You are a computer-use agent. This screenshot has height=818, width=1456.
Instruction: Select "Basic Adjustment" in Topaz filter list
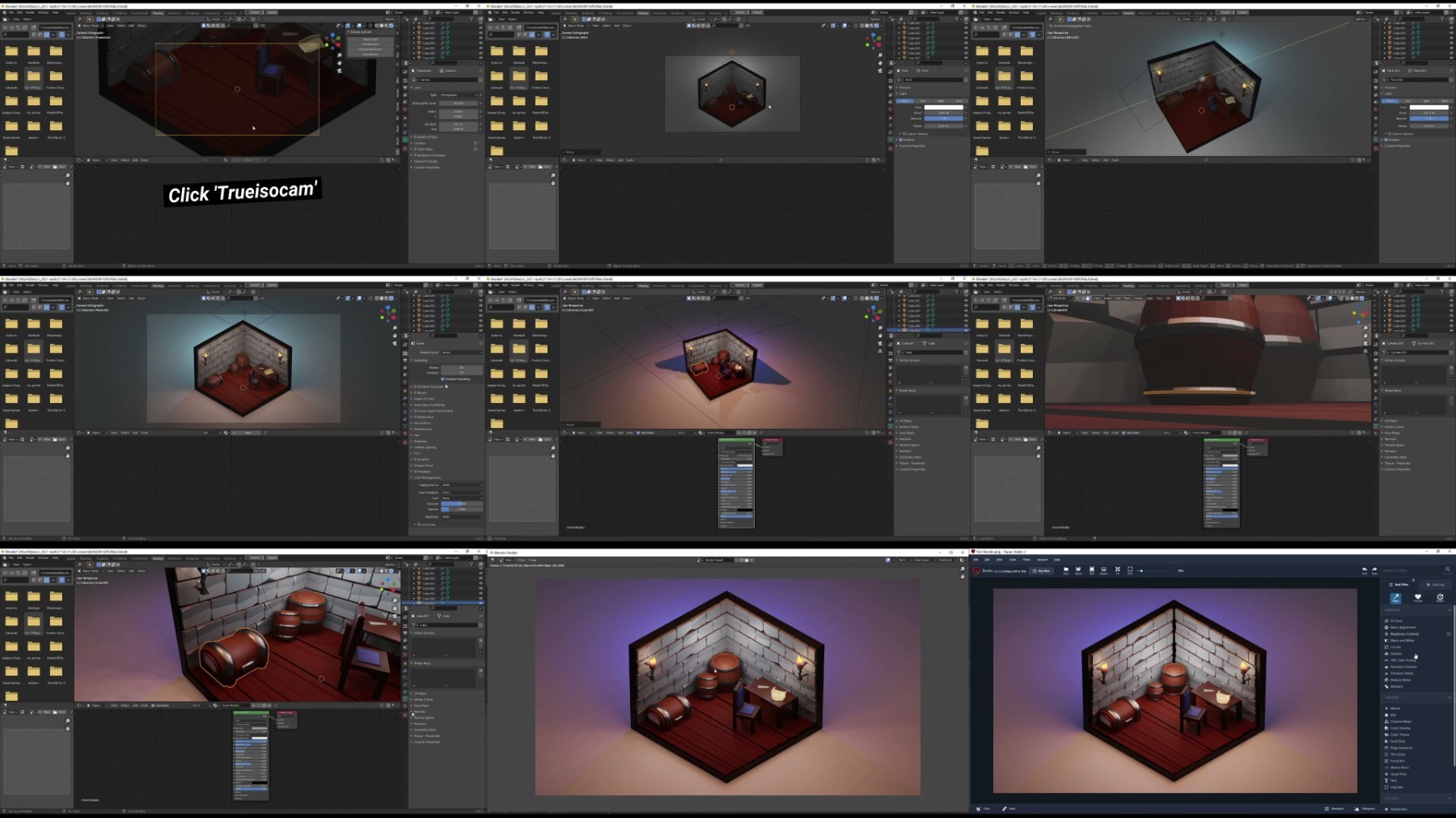coord(1403,627)
